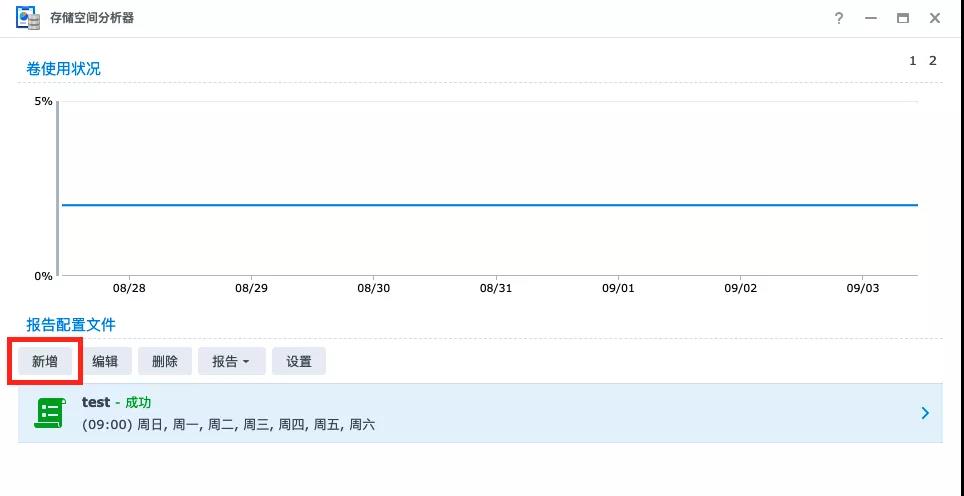The width and height of the screenshot is (964, 496).
Task: Maximize the 存储空间分析器 window
Action: click(x=903, y=18)
